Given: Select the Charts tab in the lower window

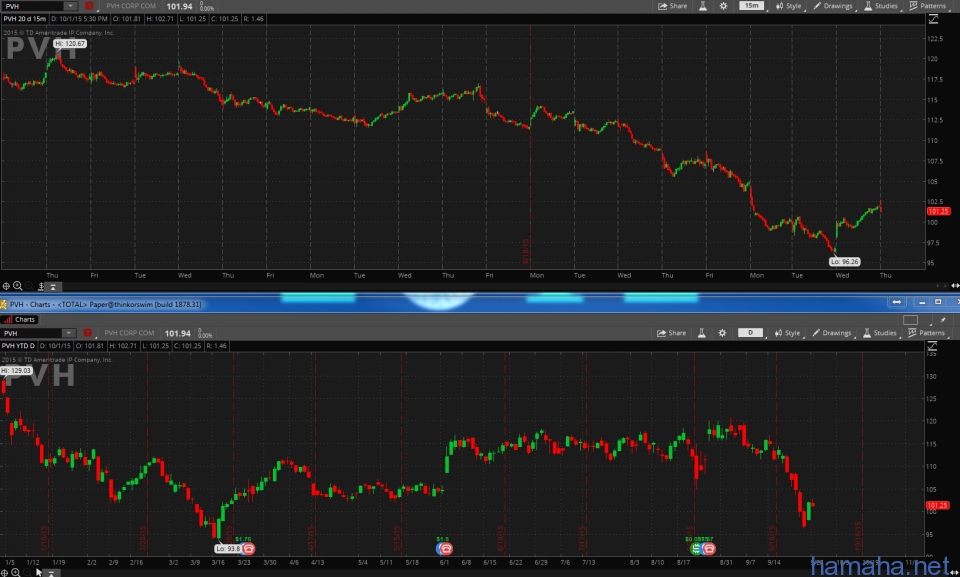Looking at the screenshot, I should (x=20, y=319).
